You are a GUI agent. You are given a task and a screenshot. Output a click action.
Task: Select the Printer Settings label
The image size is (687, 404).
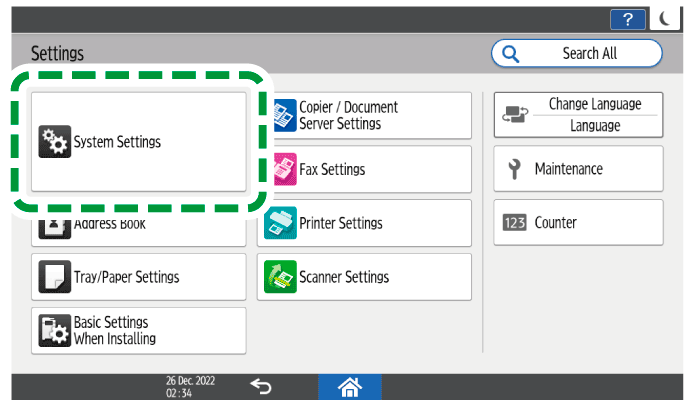pyautogui.click(x=340, y=223)
